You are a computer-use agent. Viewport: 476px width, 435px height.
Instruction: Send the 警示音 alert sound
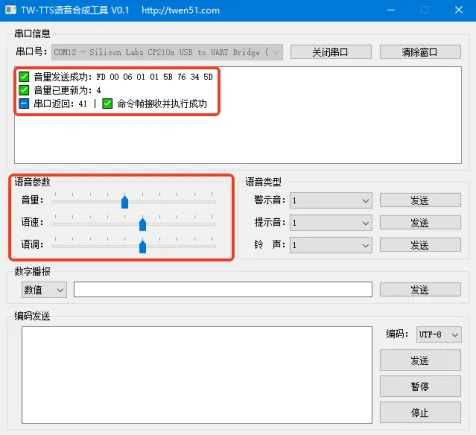coord(420,201)
